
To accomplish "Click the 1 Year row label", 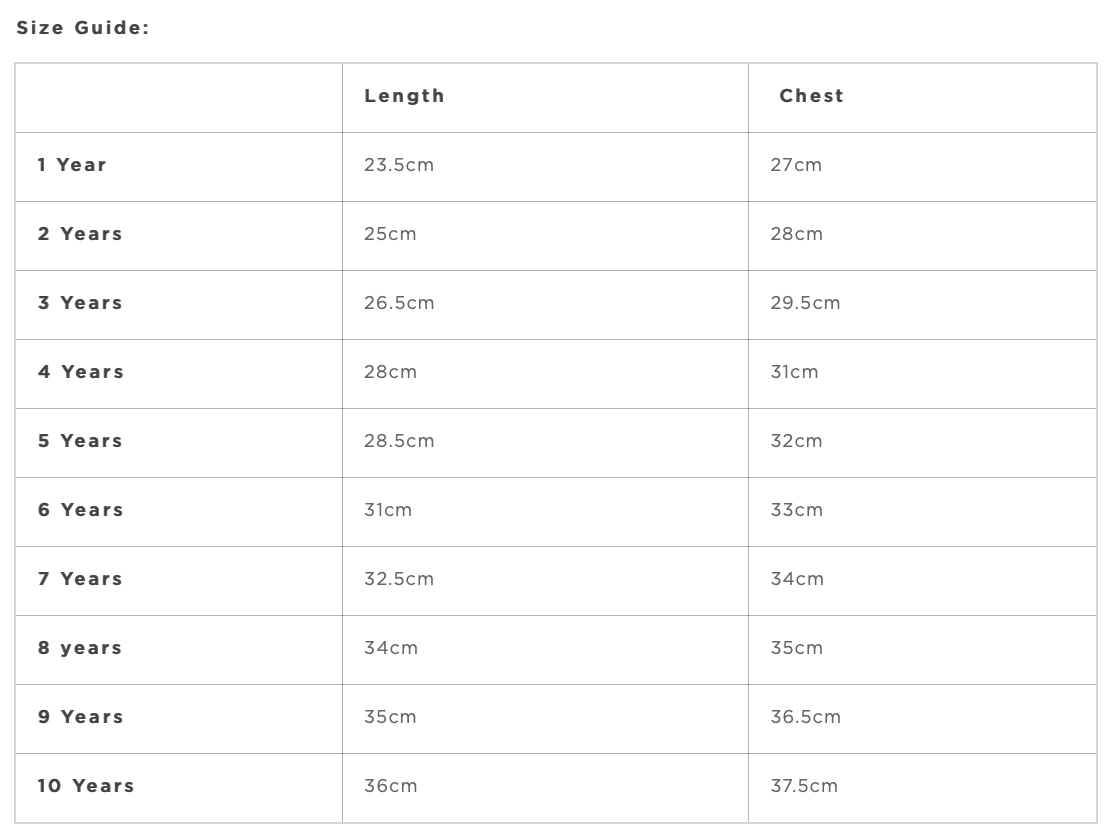I will (x=72, y=165).
